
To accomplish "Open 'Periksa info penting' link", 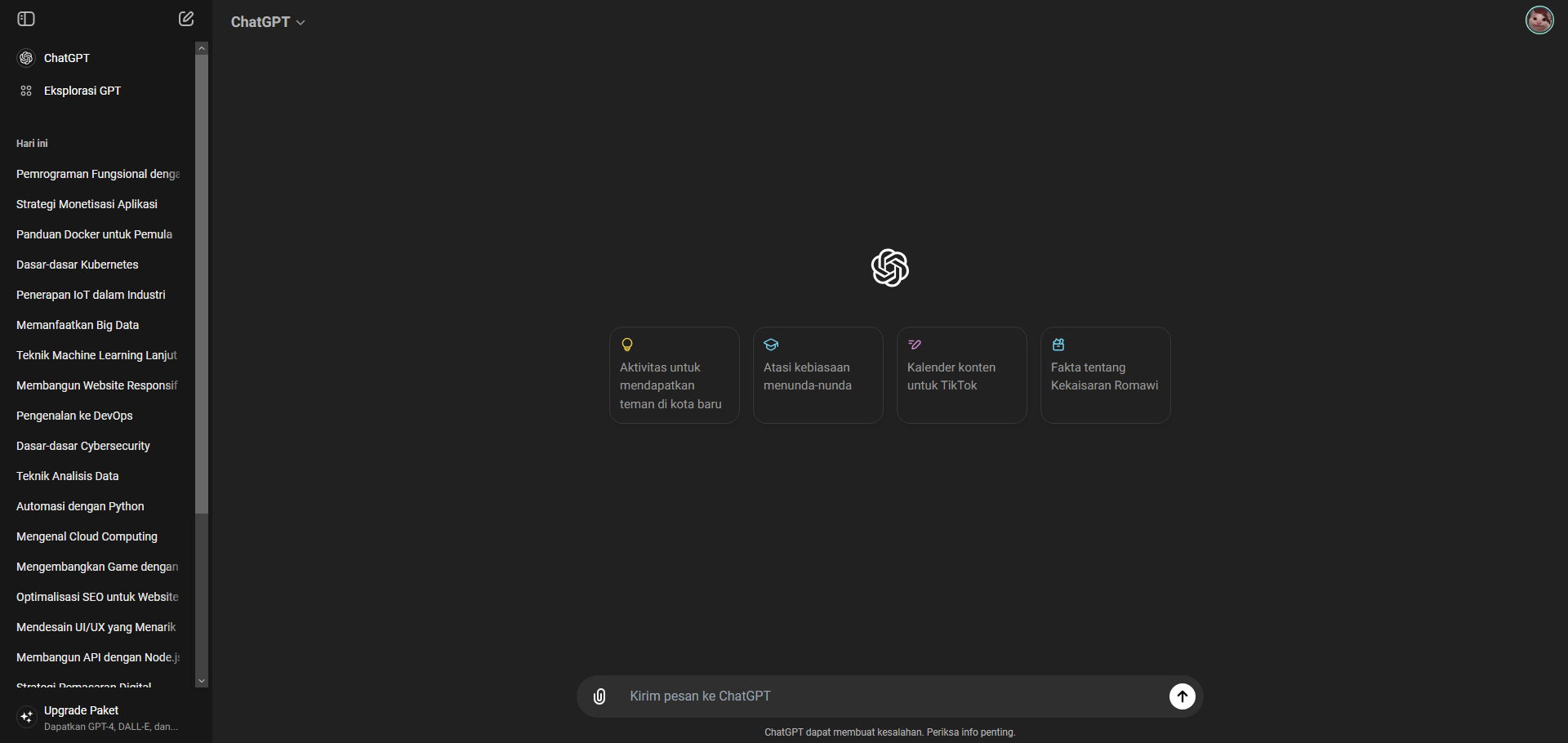I will [x=971, y=732].
